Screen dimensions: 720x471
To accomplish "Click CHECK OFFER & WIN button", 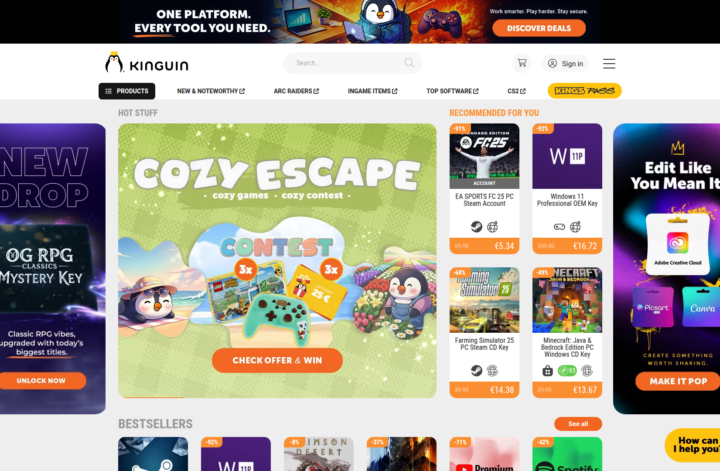I will click(277, 360).
